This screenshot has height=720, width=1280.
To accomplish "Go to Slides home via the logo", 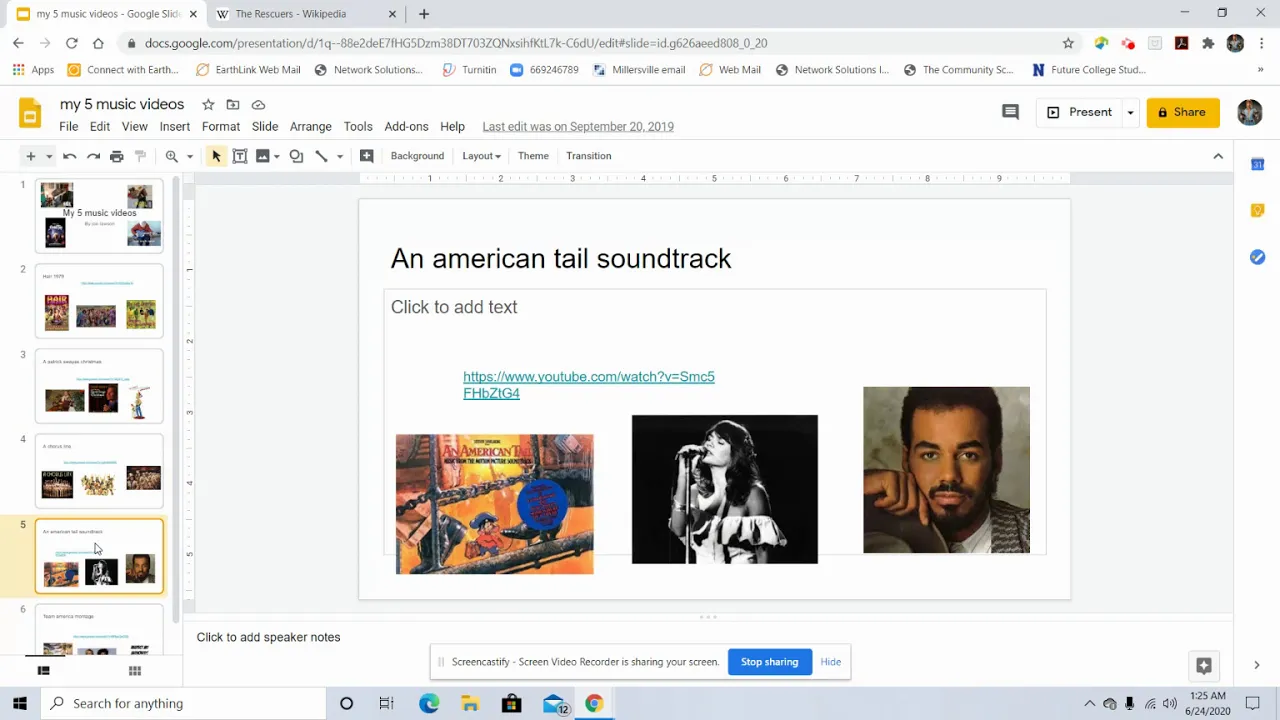I will pyautogui.click(x=30, y=113).
